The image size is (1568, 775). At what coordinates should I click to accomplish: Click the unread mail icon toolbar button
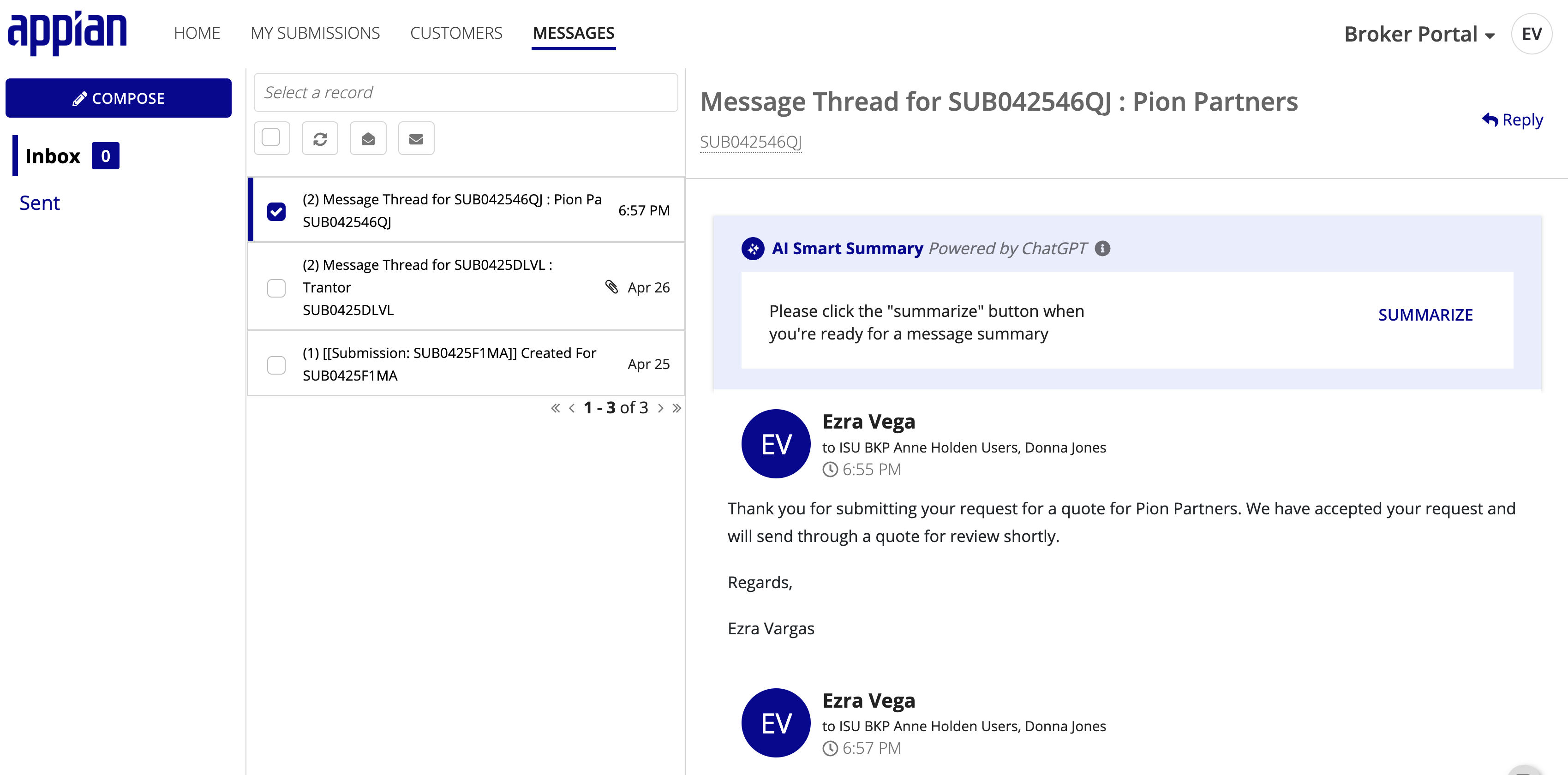pyautogui.click(x=416, y=138)
